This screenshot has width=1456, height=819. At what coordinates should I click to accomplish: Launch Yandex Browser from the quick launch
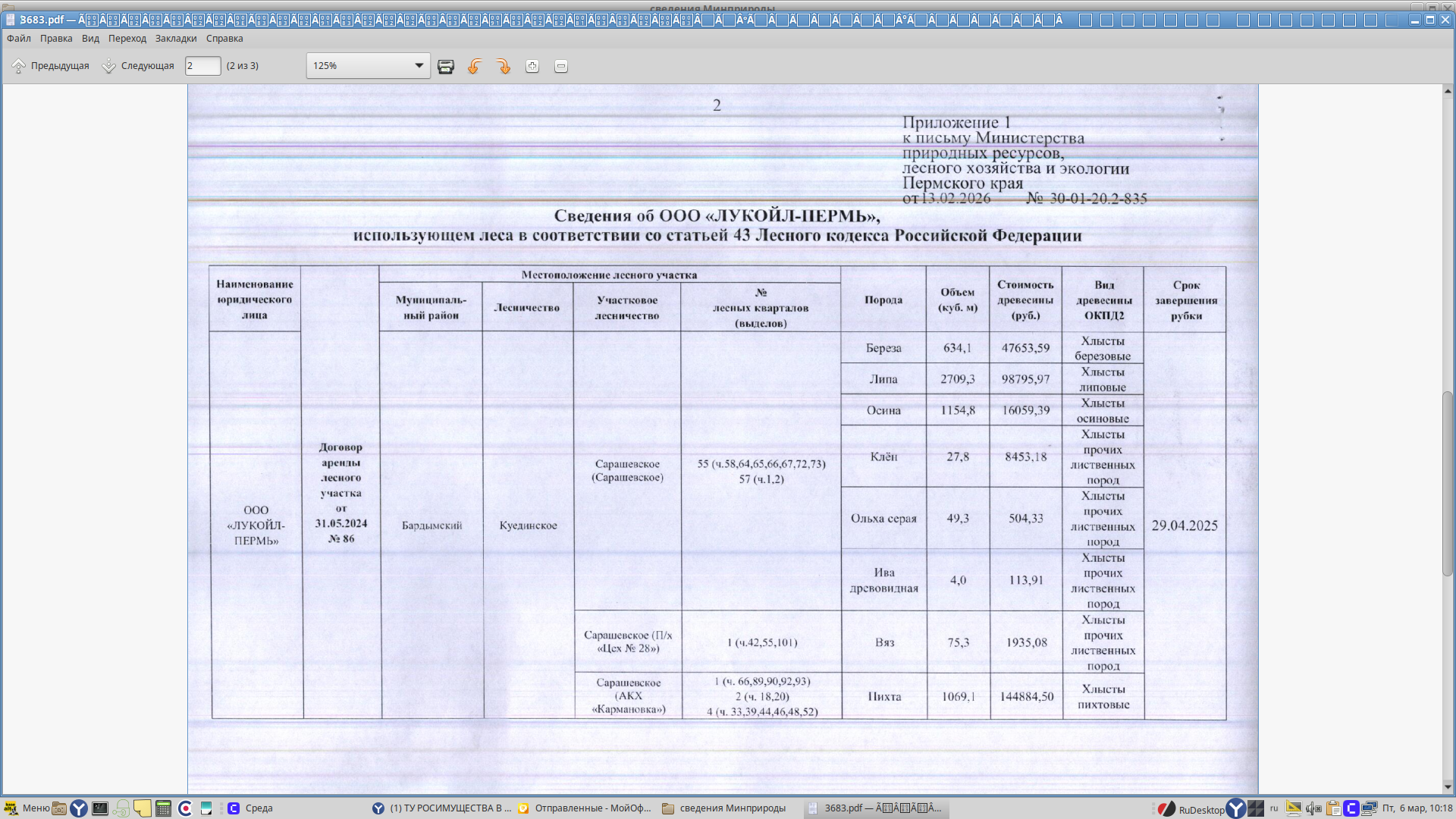(79, 808)
